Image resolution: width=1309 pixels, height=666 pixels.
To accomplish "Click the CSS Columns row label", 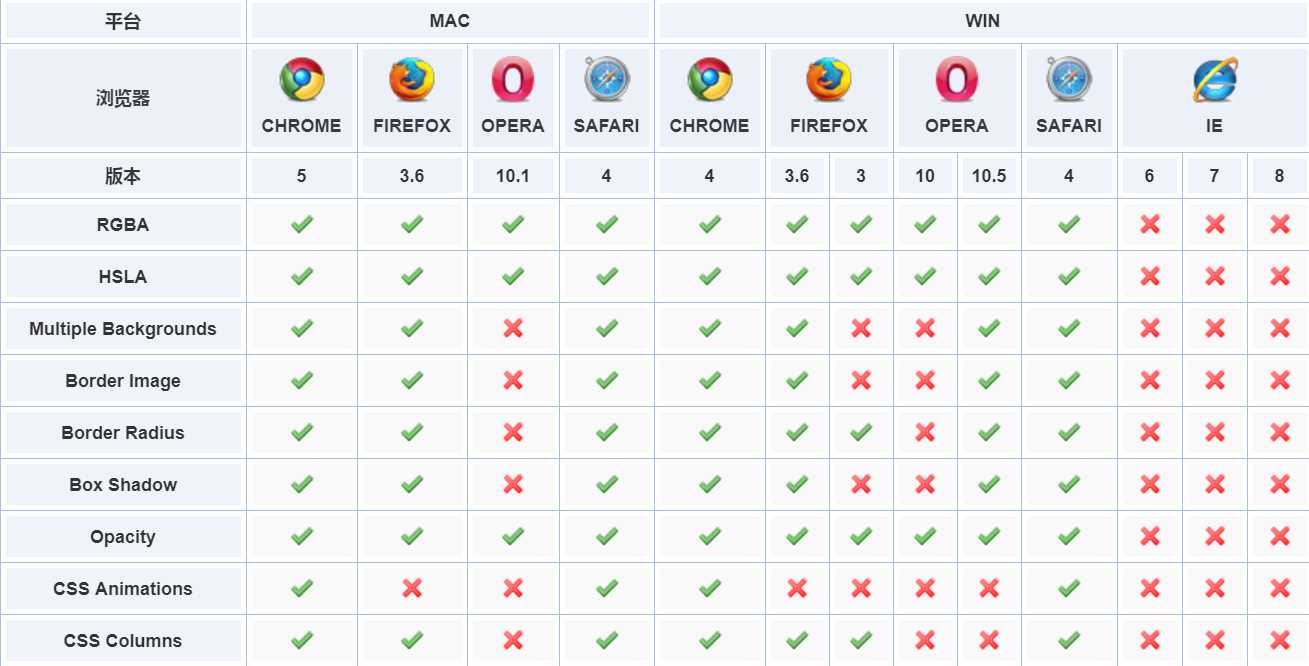I will pos(123,641).
